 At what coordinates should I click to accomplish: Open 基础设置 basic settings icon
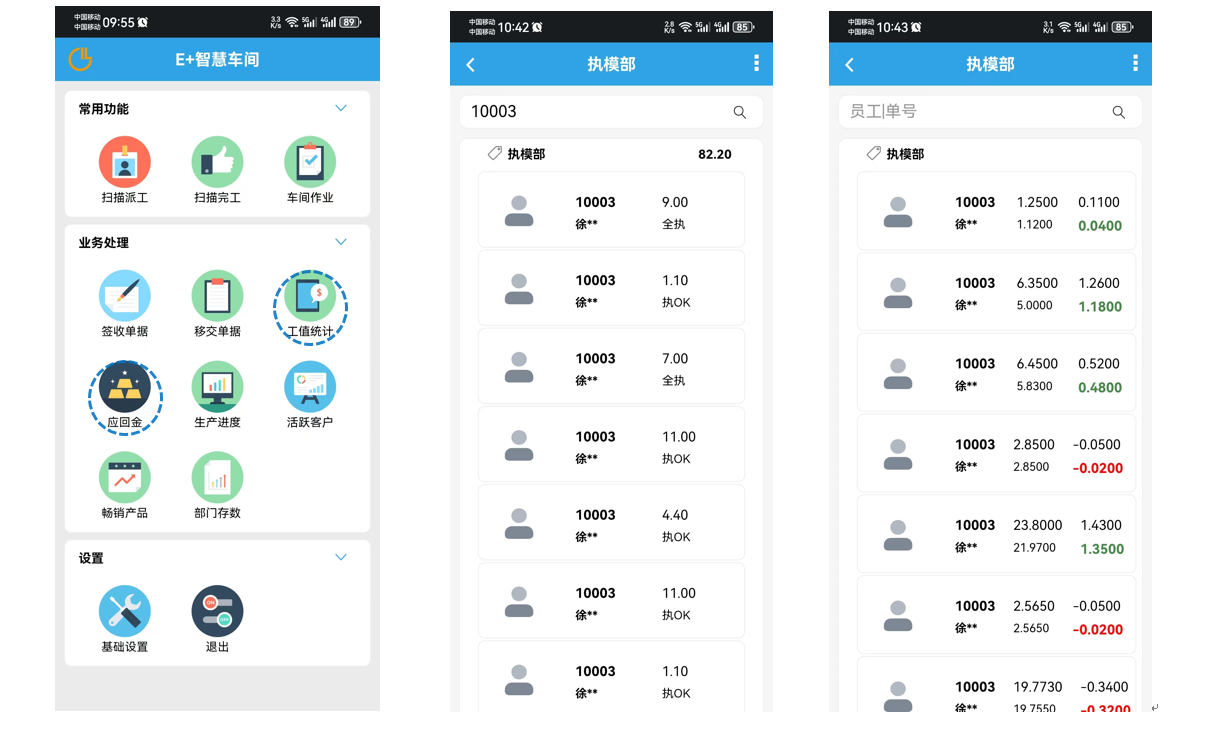(124, 611)
